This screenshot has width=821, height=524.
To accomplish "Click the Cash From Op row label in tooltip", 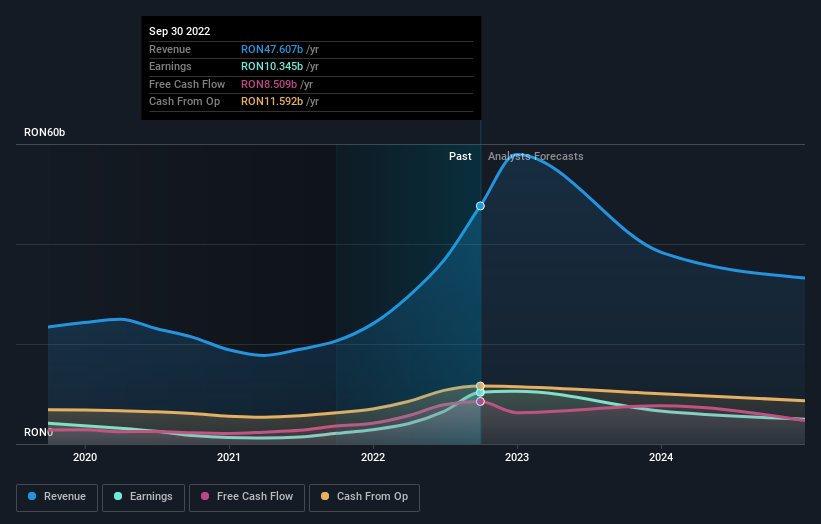I will (x=184, y=102).
